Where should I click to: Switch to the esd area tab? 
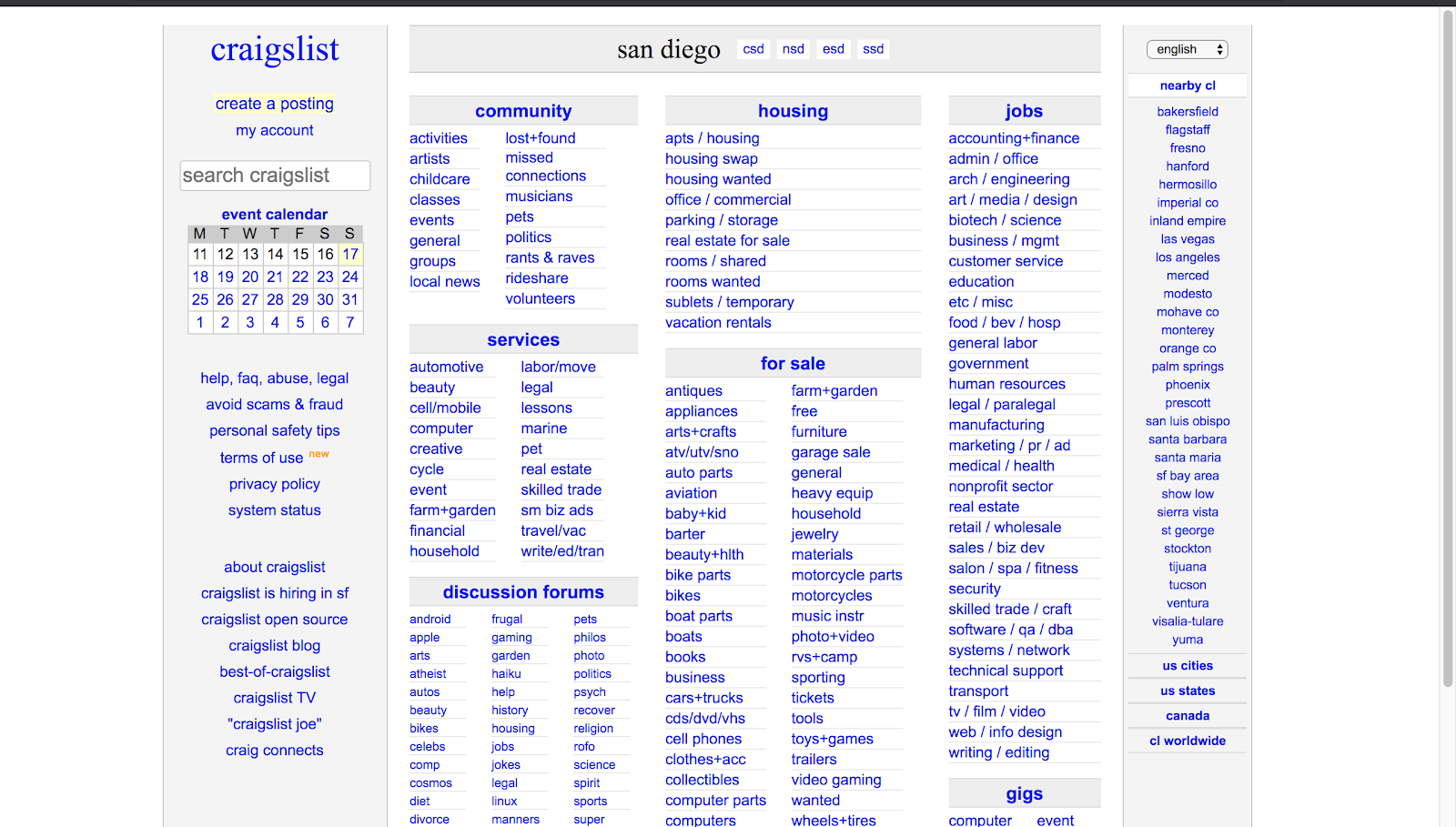(832, 49)
